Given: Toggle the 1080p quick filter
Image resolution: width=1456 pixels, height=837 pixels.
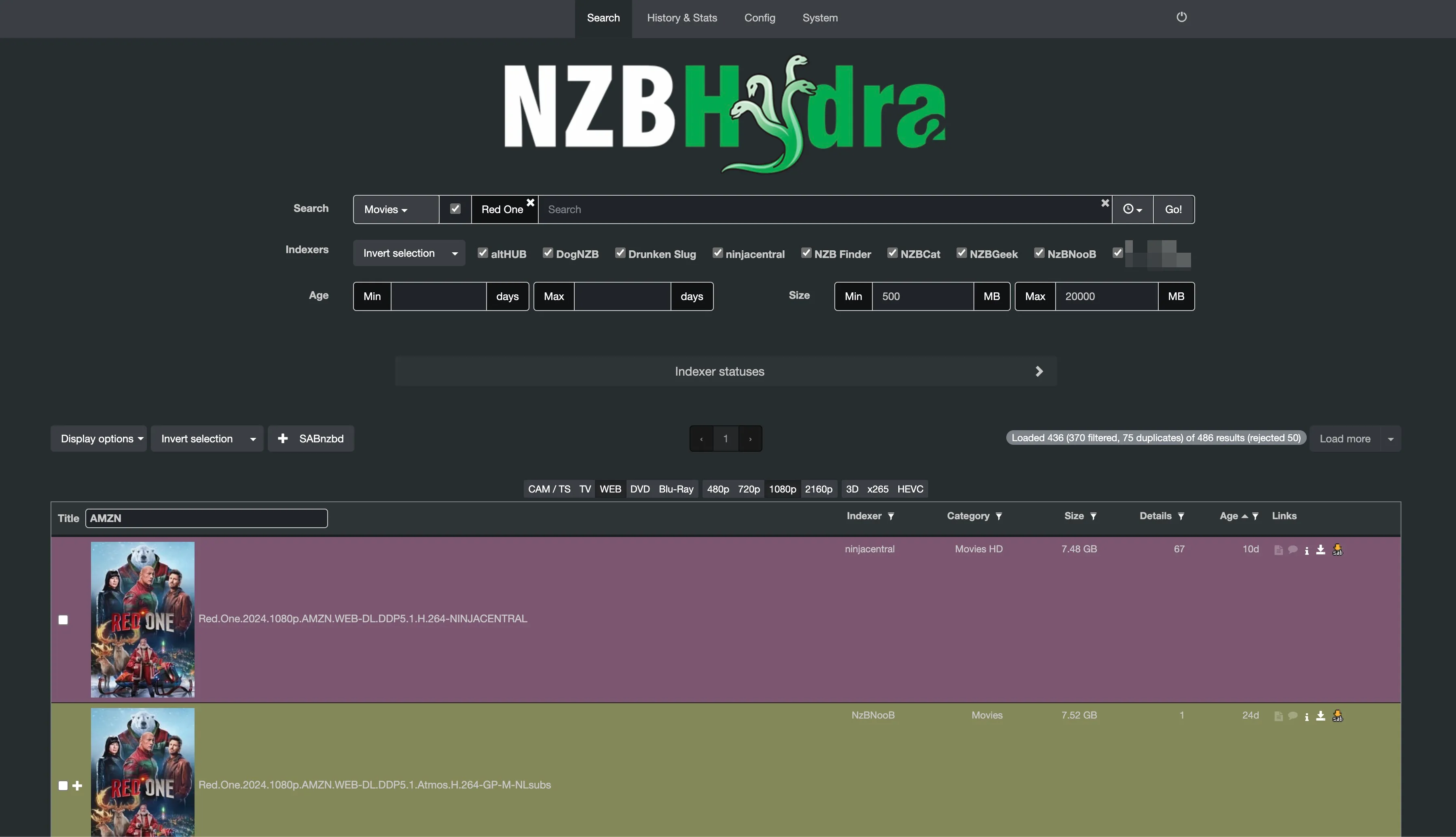Looking at the screenshot, I should point(782,489).
